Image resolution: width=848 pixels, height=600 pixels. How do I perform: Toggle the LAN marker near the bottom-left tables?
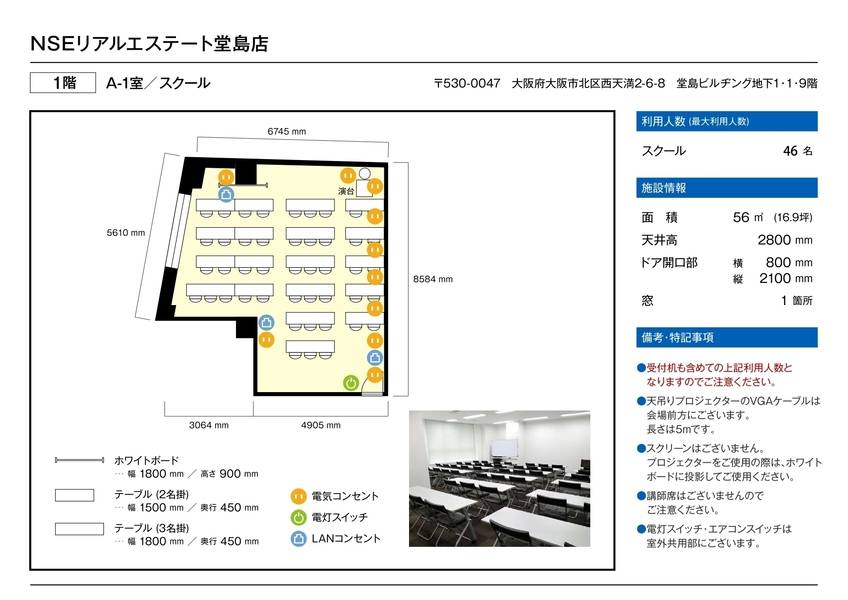click(x=266, y=322)
